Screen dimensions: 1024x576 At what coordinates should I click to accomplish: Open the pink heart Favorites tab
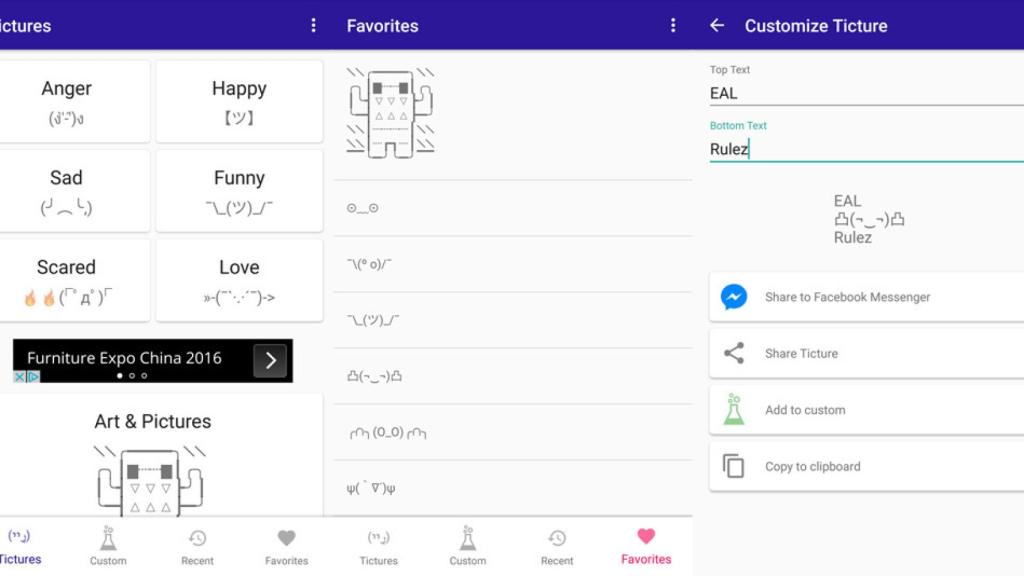point(646,546)
